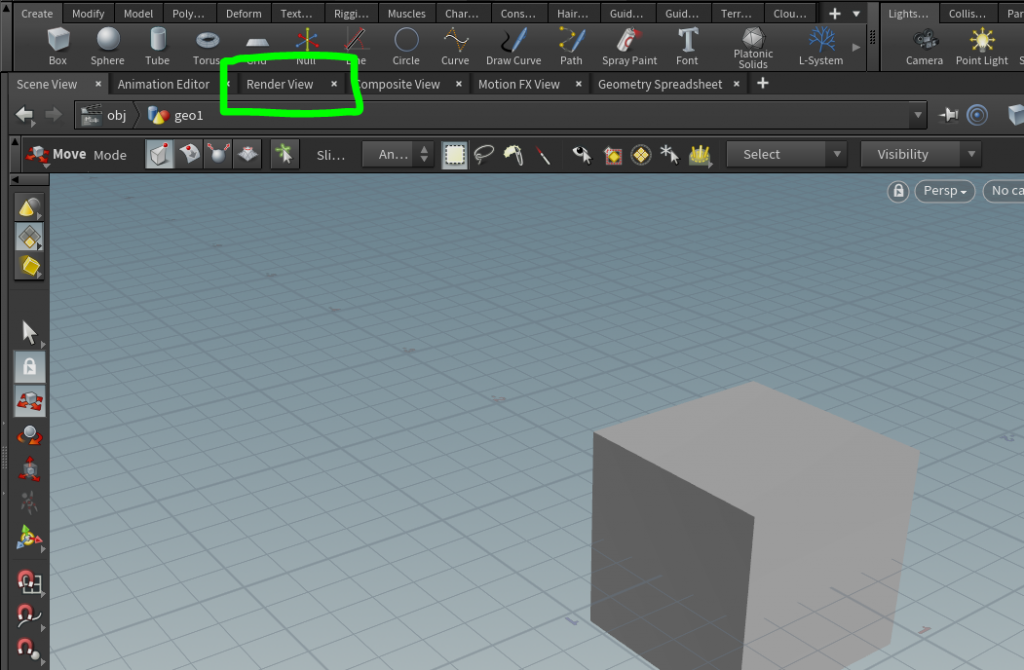Open the Select mode dropdown
1024x670 pixels.
pos(786,154)
